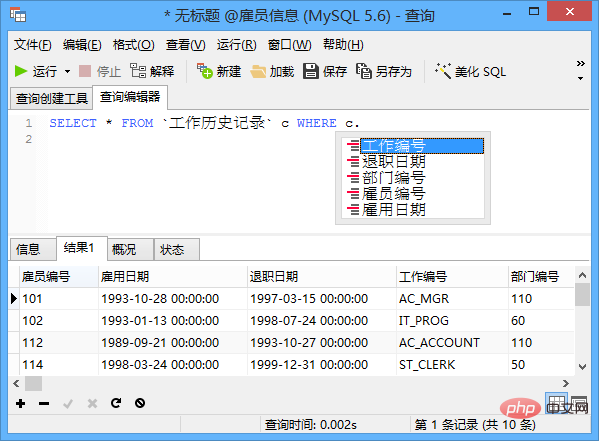This screenshot has width=599, height=441.
Task: Click the query window title-bar icon
Action: click(x=18, y=15)
